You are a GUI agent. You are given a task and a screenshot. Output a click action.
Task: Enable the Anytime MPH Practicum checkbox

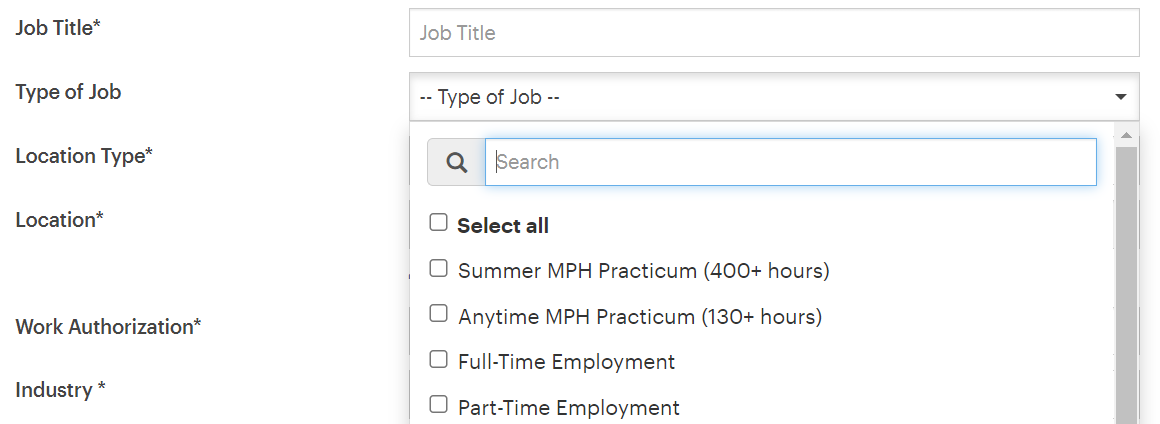tap(438, 314)
